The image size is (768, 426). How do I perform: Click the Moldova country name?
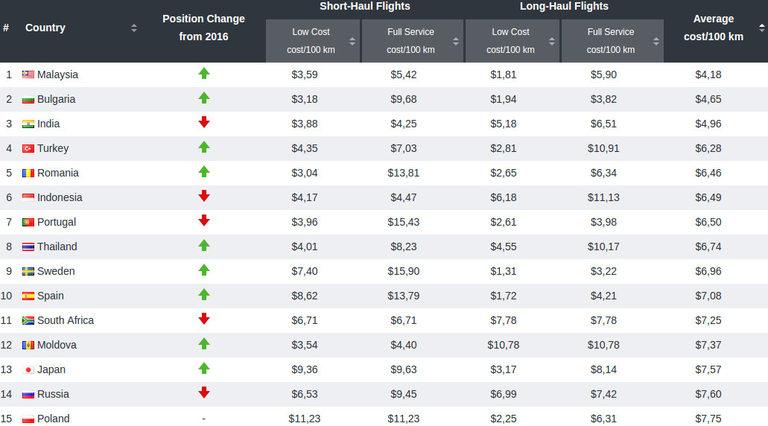(57, 345)
